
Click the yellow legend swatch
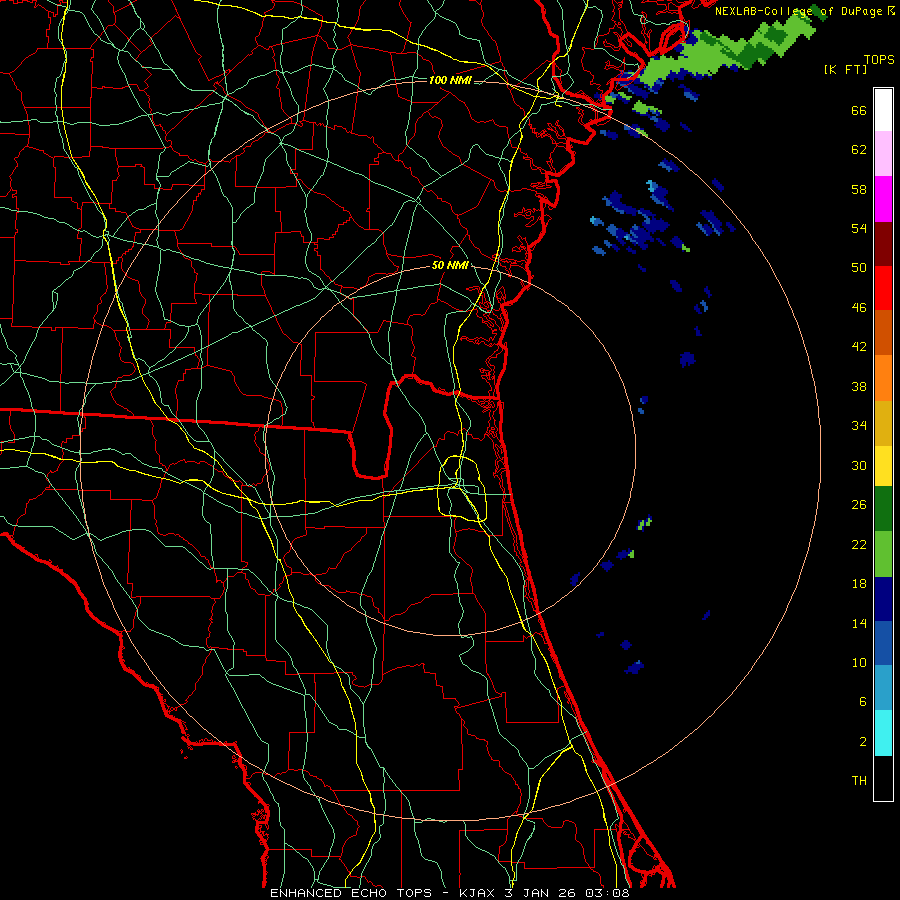[x=883, y=466]
